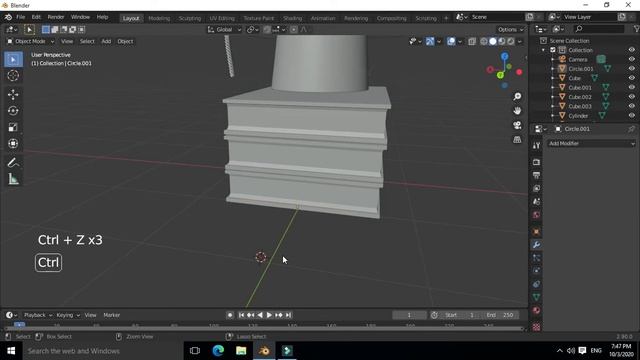Select the Select Box tool
The width and height of the screenshot is (640, 360).
coord(13,60)
